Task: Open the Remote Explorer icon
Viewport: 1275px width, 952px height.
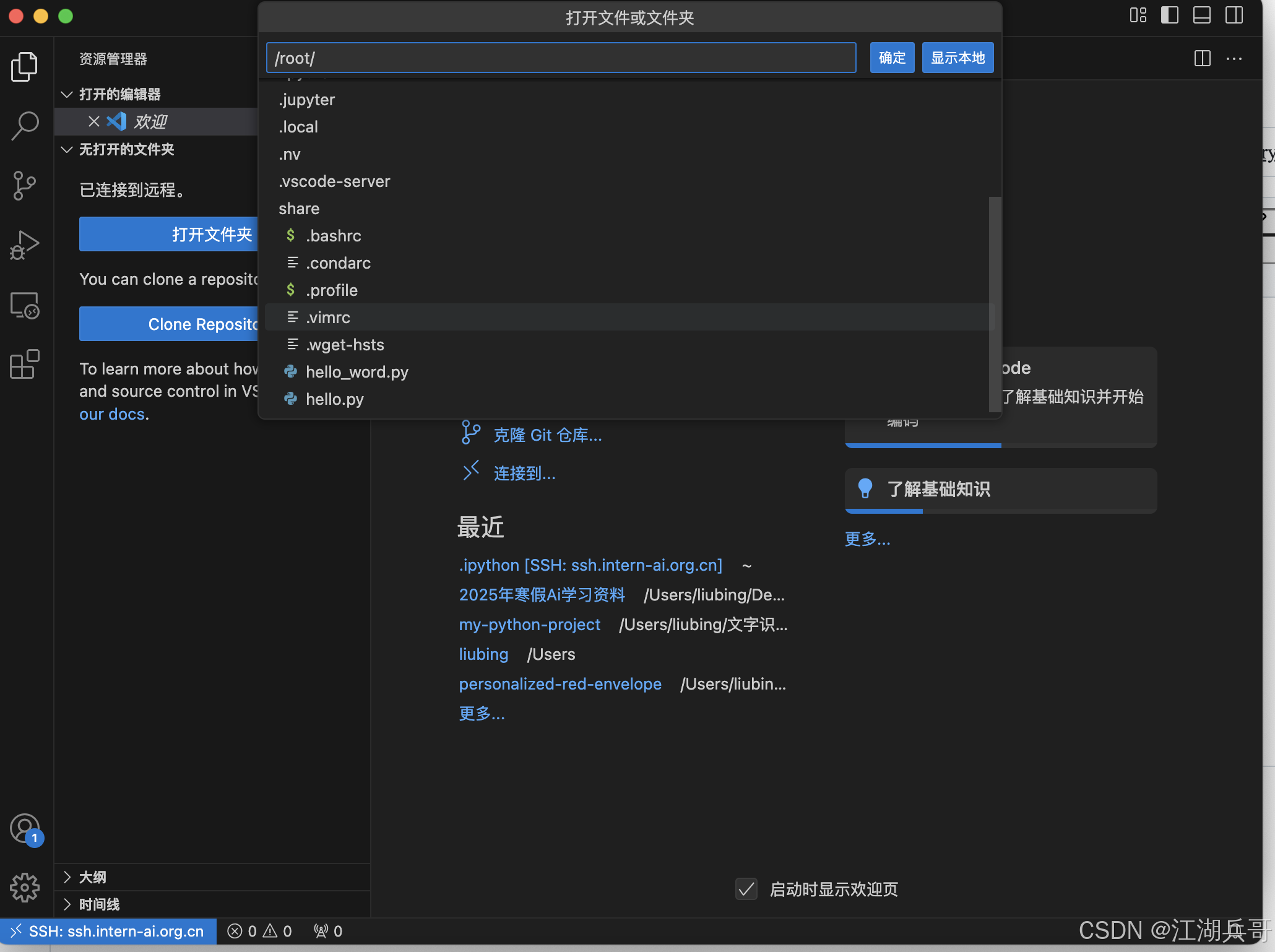Action: (x=25, y=305)
